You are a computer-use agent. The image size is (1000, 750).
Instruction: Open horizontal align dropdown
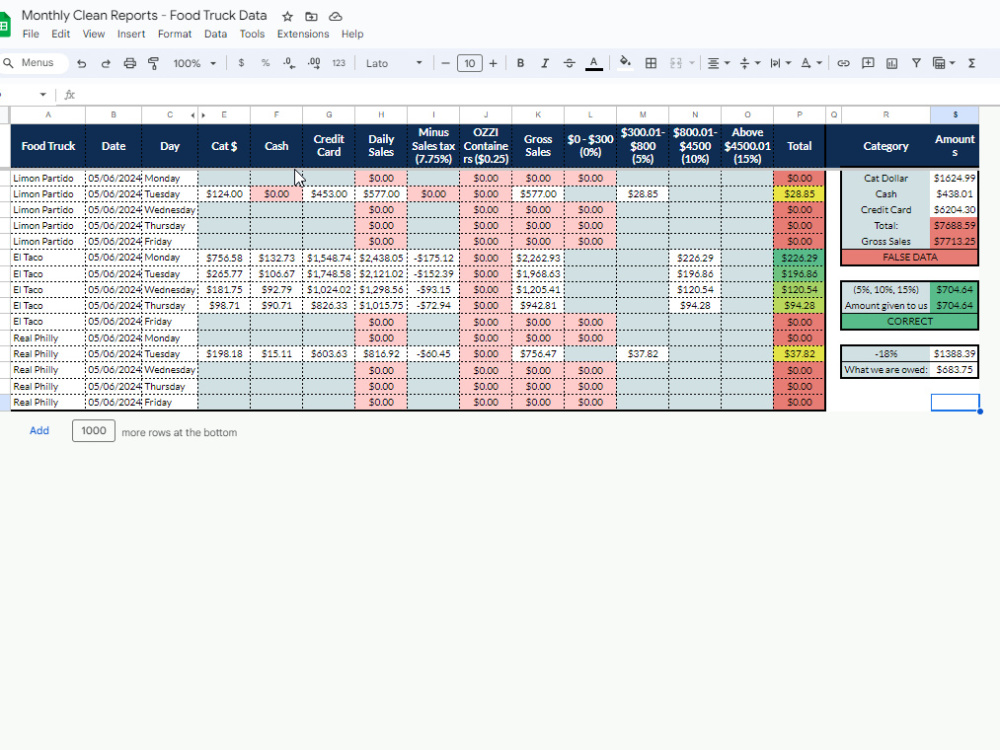click(718, 63)
